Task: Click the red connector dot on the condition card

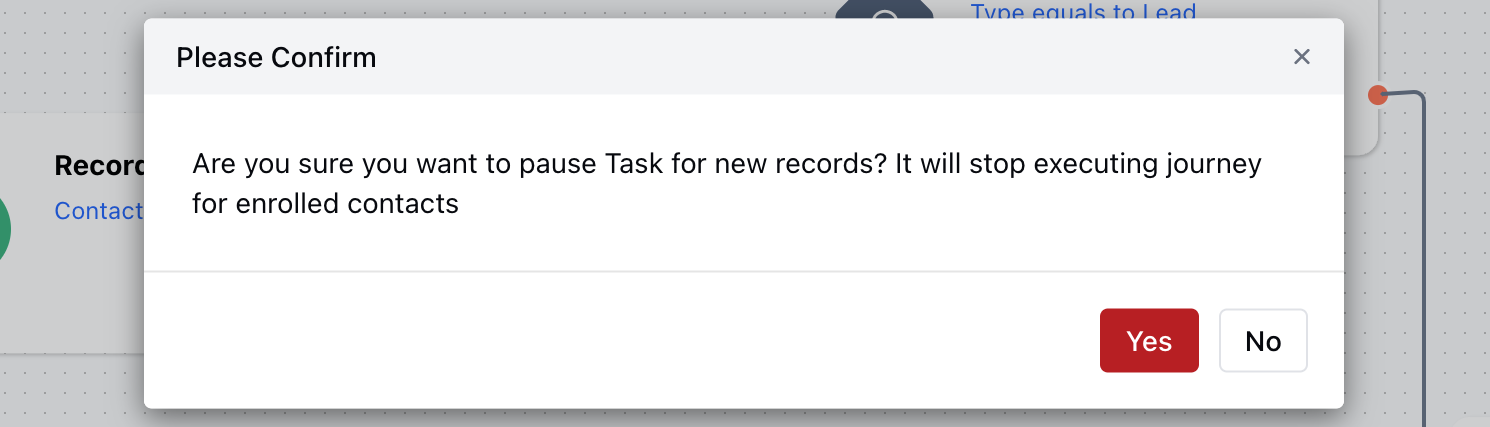Action: click(x=1378, y=95)
